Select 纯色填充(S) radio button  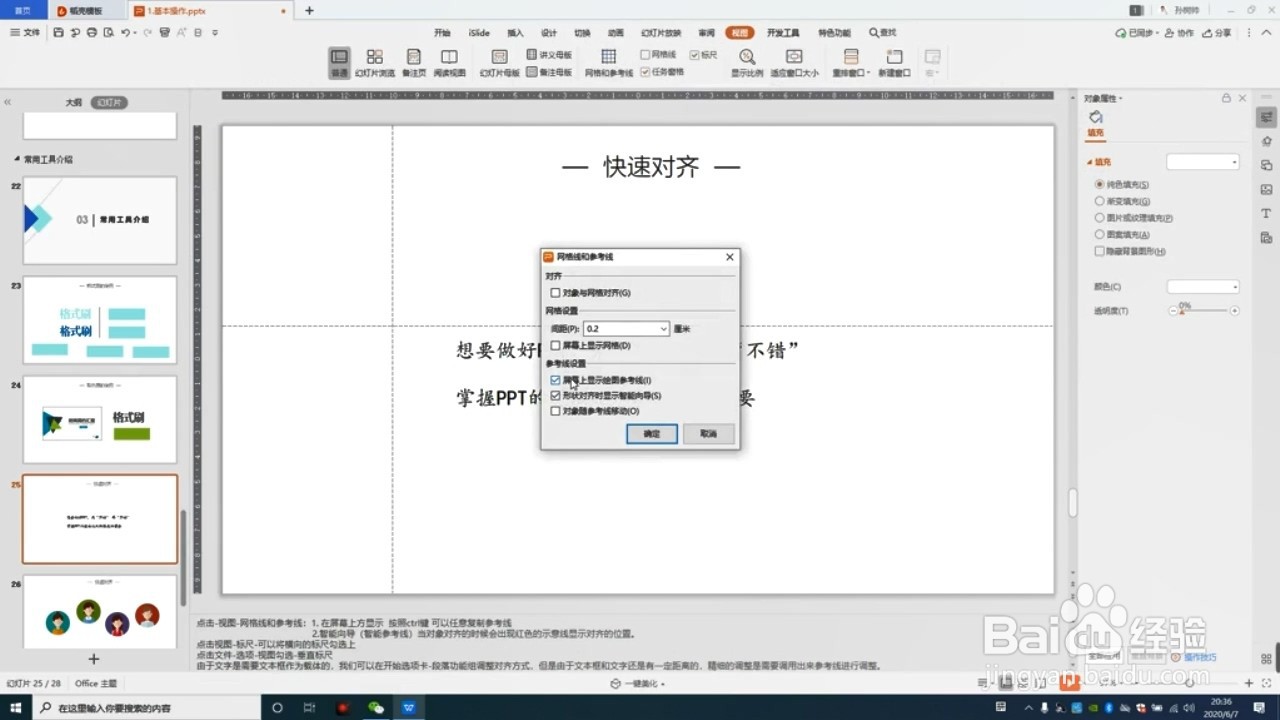tap(1100, 185)
